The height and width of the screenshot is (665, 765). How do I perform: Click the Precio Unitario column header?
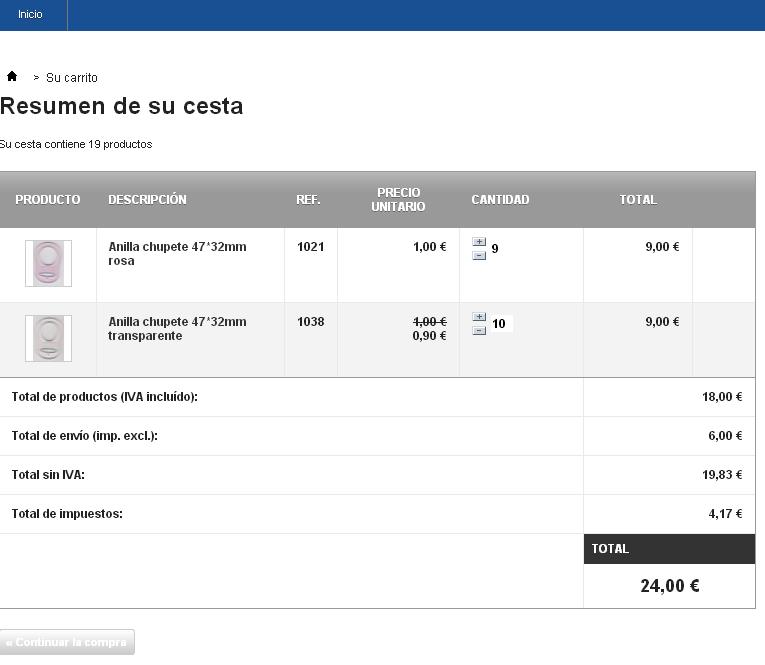click(x=398, y=199)
